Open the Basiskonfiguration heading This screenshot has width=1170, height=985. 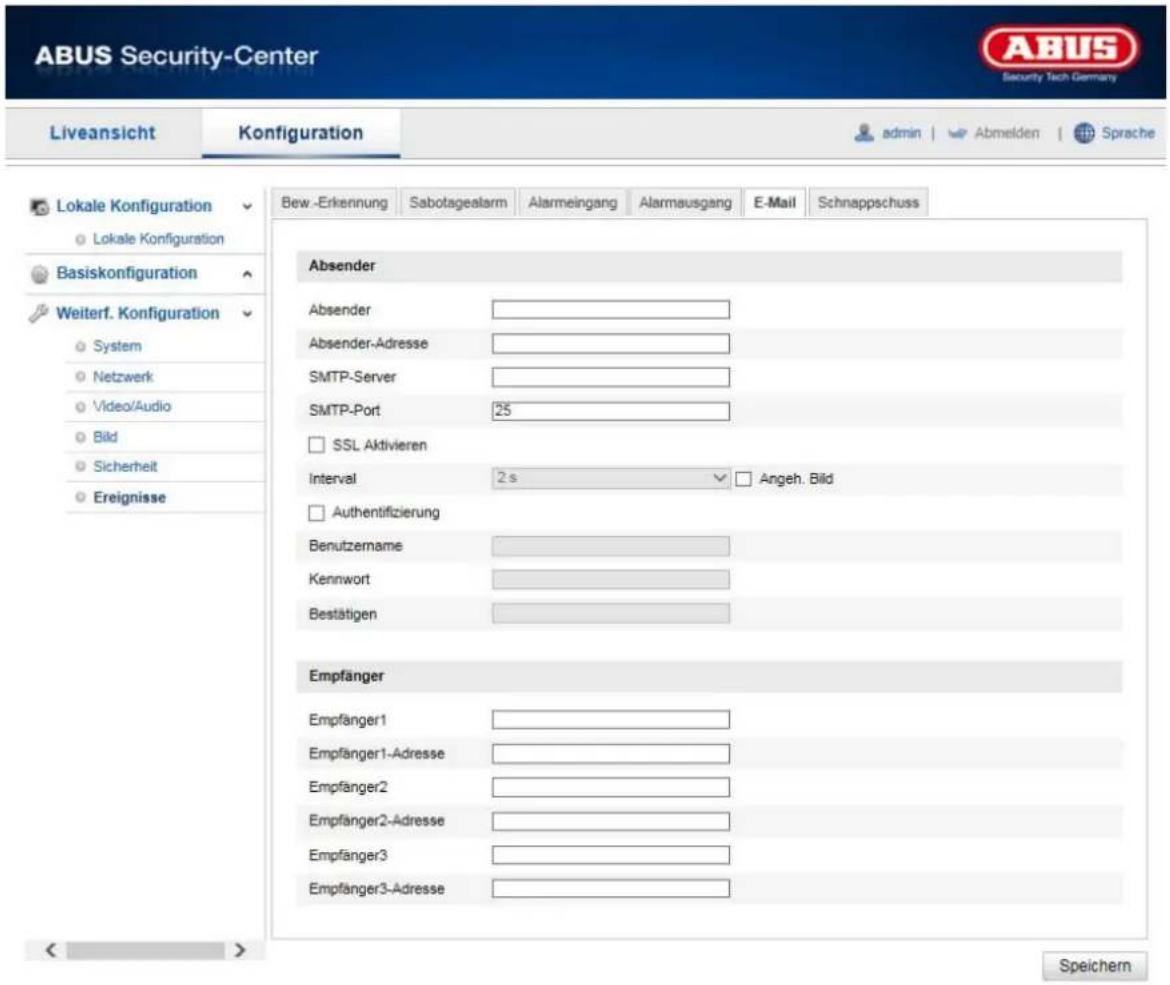(x=127, y=273)
